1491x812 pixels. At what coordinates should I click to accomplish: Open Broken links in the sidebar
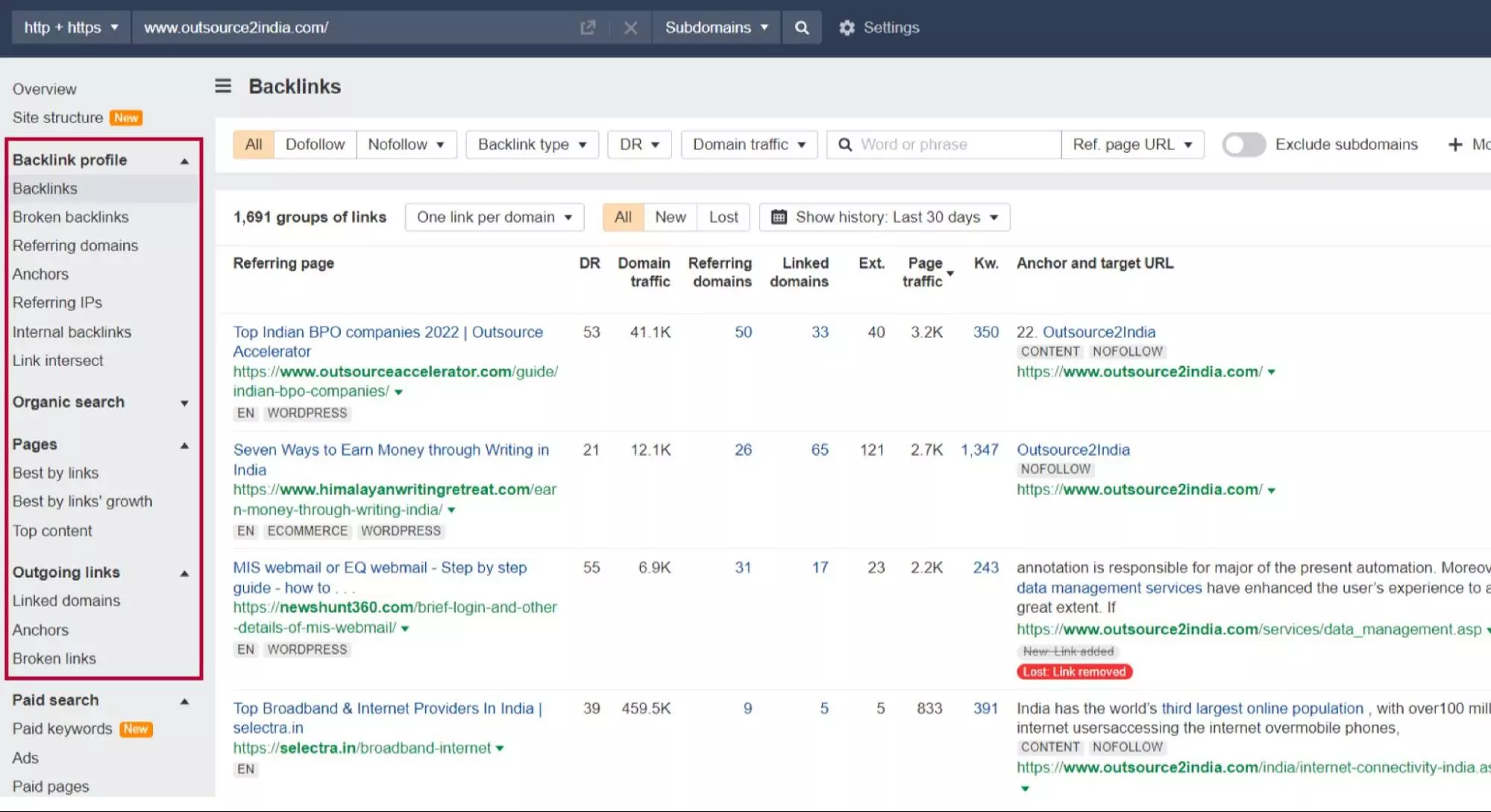tap(54, 658)
